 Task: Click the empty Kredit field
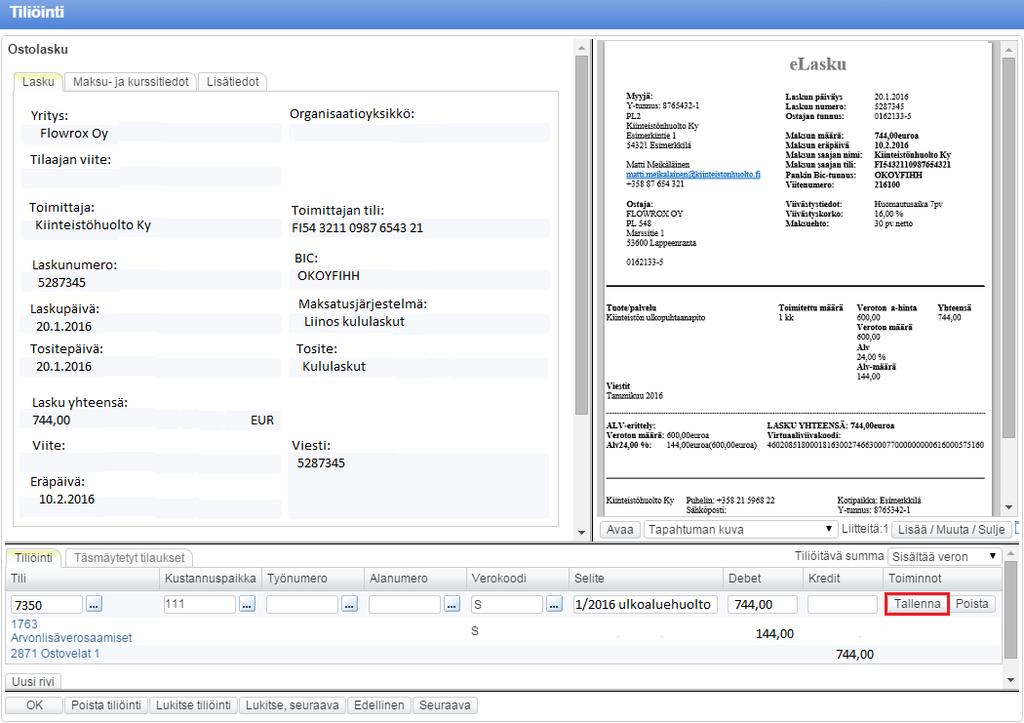click(x=842, y=604)
